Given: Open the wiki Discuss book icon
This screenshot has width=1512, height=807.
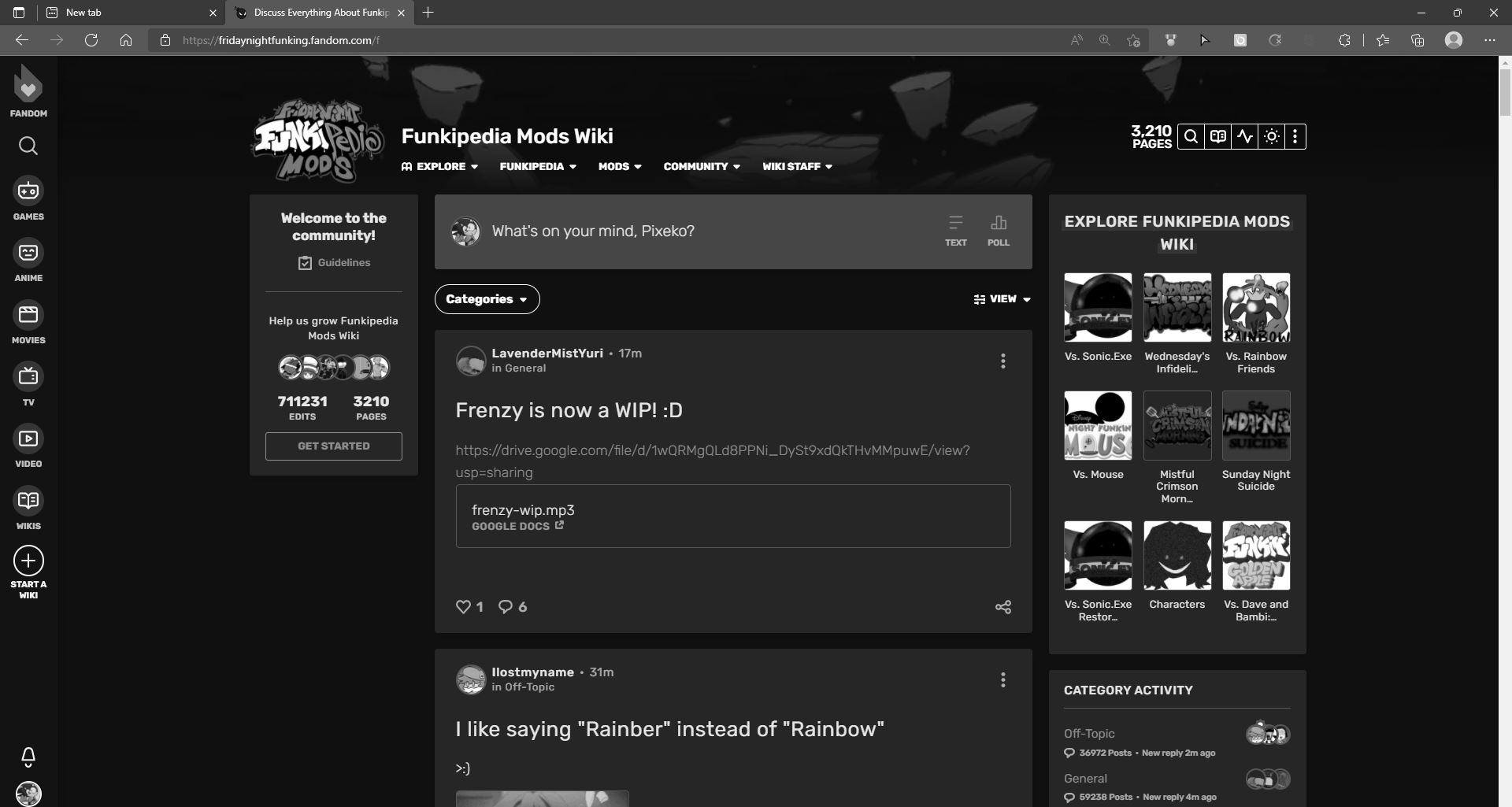Looking at the screenshot, I should click(1217, 137).
